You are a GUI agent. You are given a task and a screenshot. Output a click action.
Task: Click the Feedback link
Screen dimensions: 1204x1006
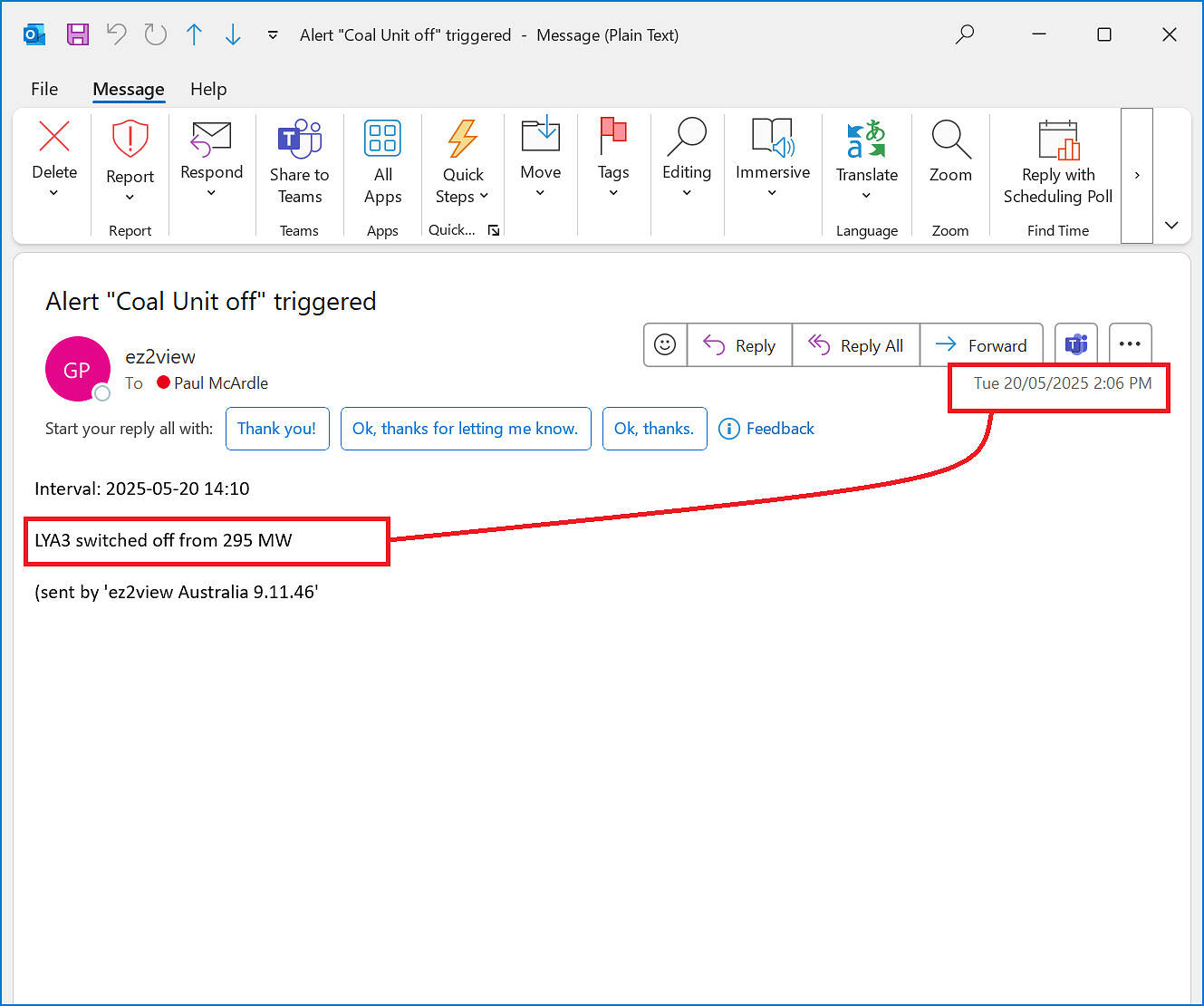[x=766, y=429]
